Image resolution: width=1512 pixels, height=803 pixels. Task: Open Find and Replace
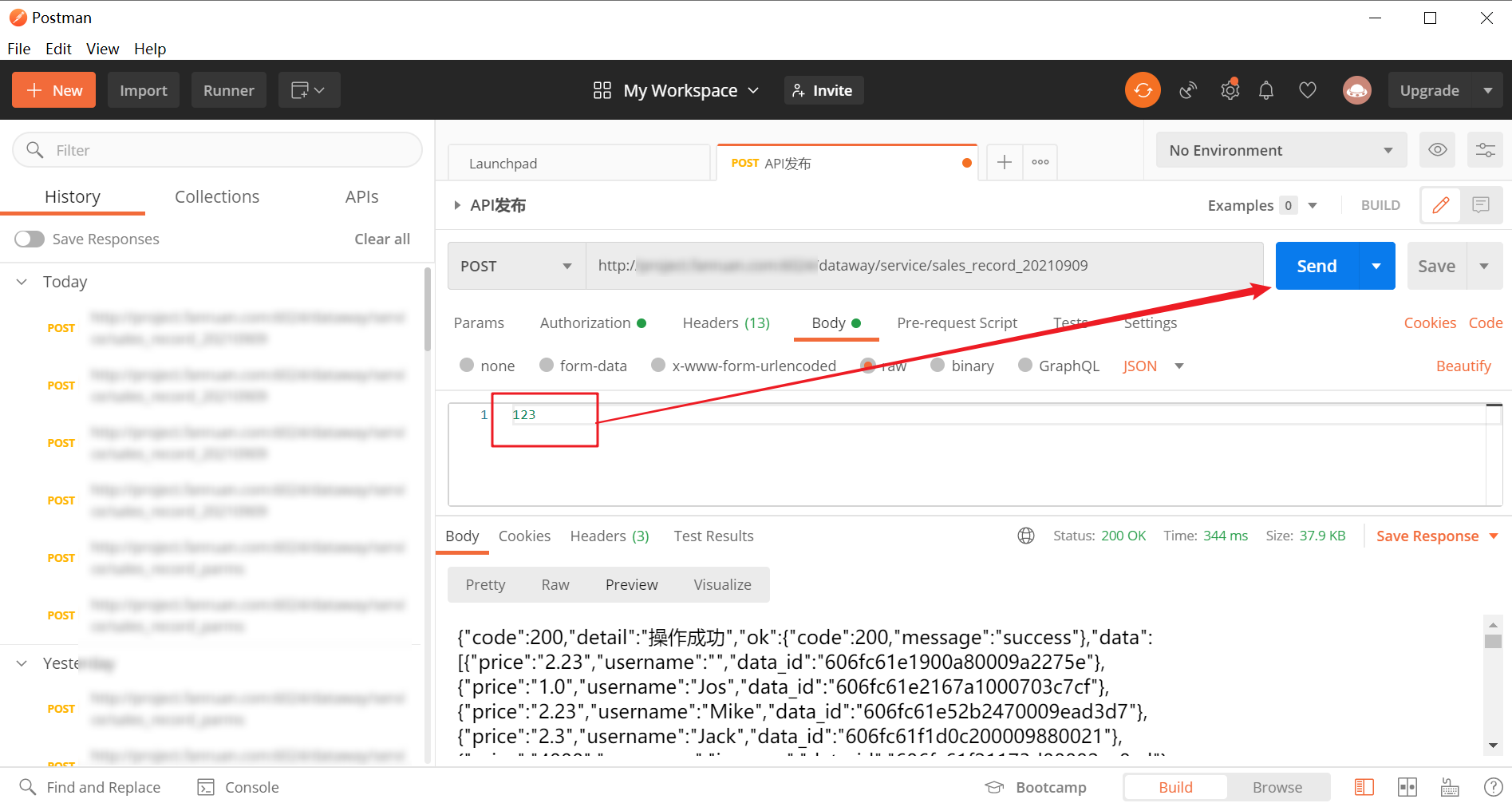[x=89, y=787]
